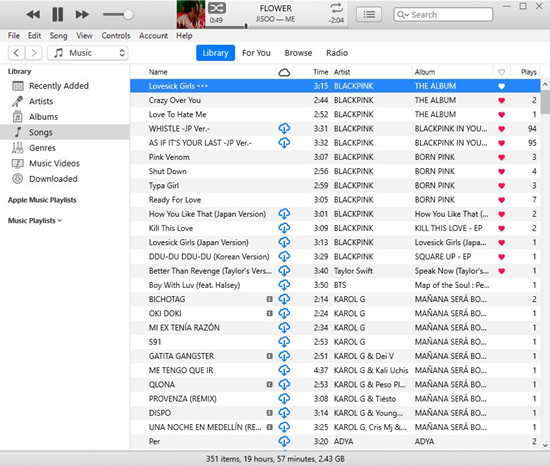Image resolution: width=550 pixels, height=466 pixels.
Task: Toggle the heart on Shut Down
Action: pyautogui.click(x=502, y=171)
